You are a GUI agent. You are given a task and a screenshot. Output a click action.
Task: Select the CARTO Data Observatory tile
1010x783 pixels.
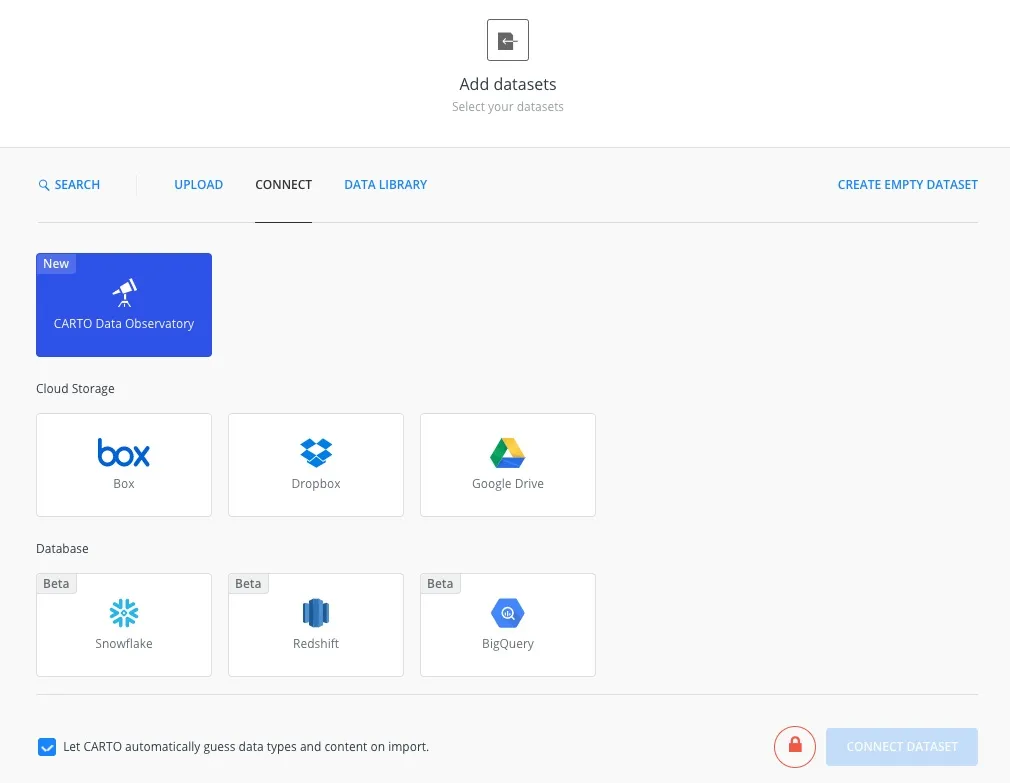point(123,305)
